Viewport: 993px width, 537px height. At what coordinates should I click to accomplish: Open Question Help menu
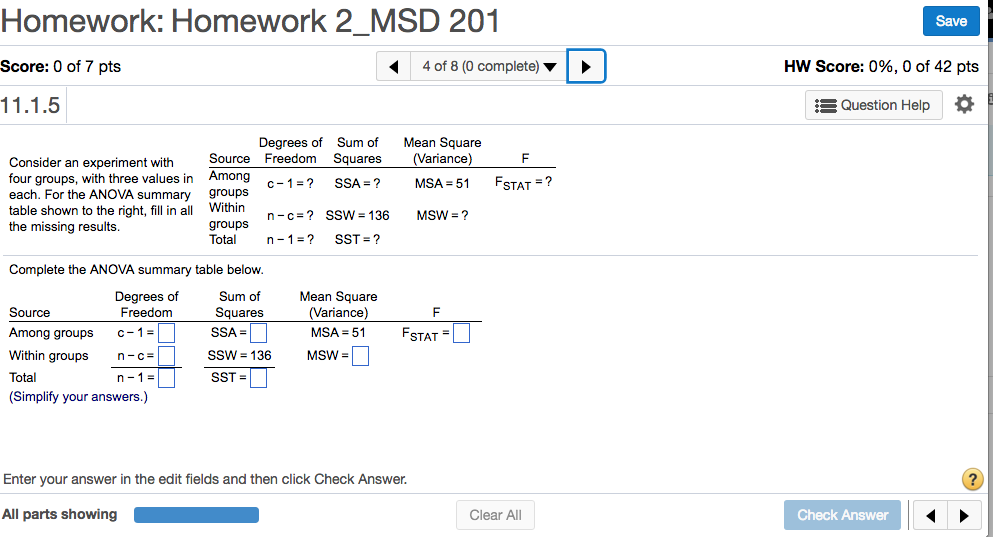[x=873, y=105]
